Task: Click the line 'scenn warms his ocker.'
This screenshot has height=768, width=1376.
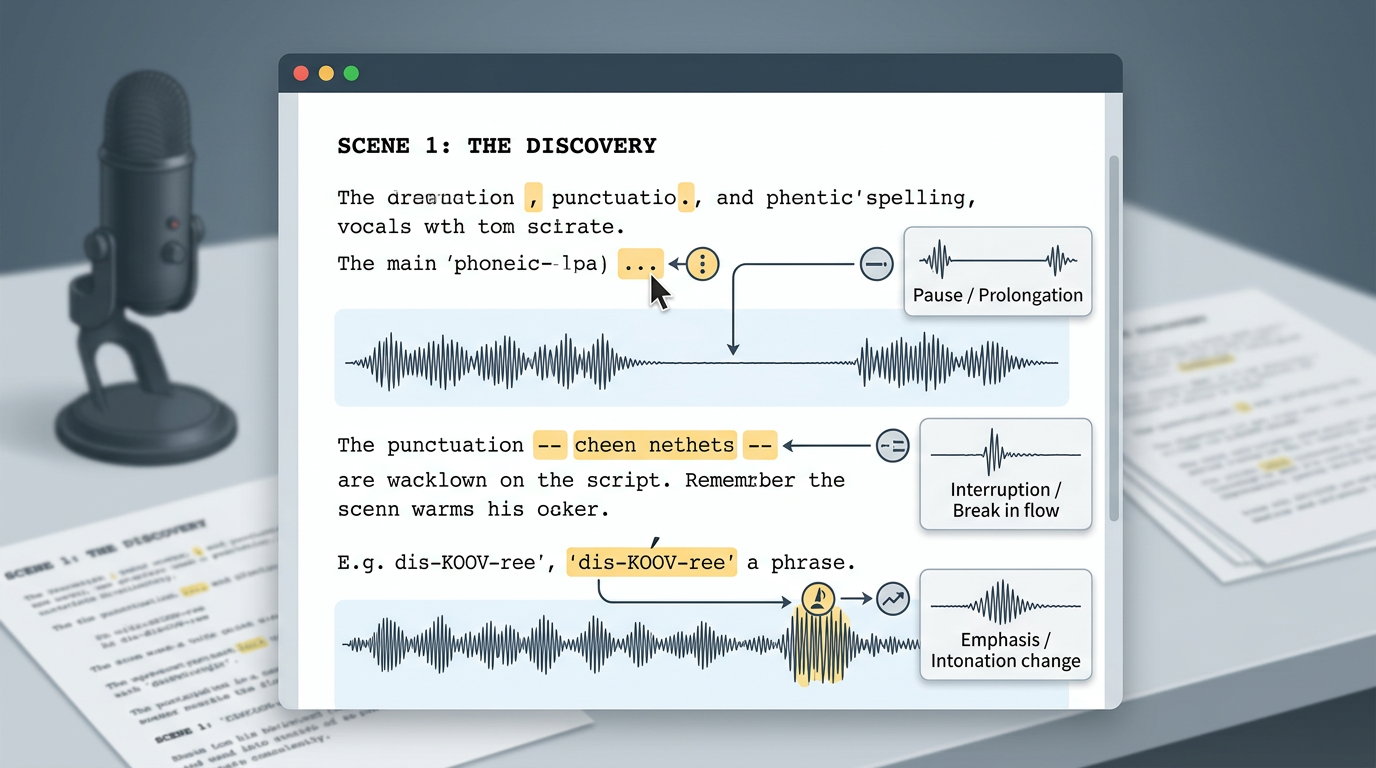Action: (x=474, y=510)
